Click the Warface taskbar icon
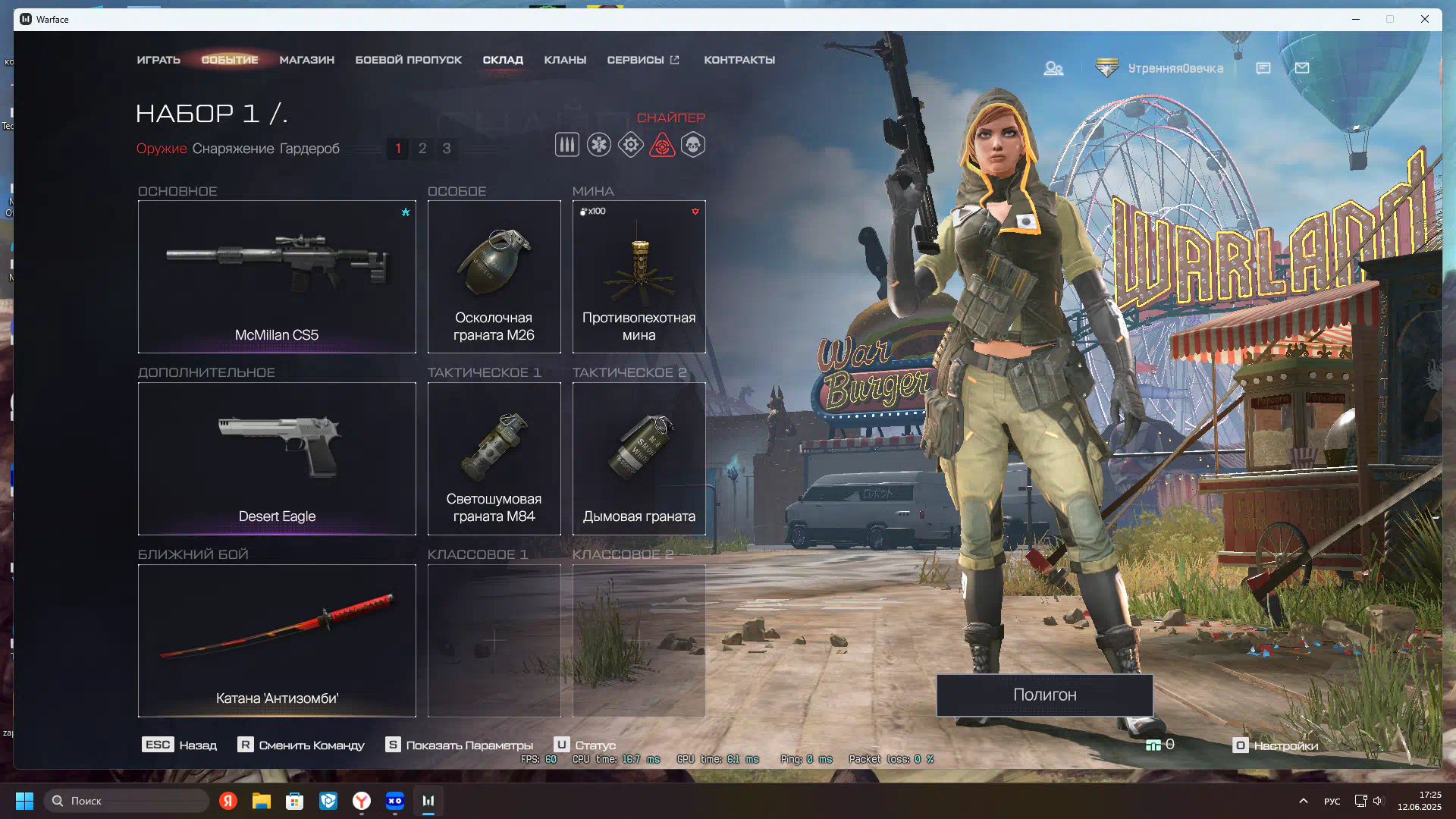The image size is (1456, 819). (428, 801)
